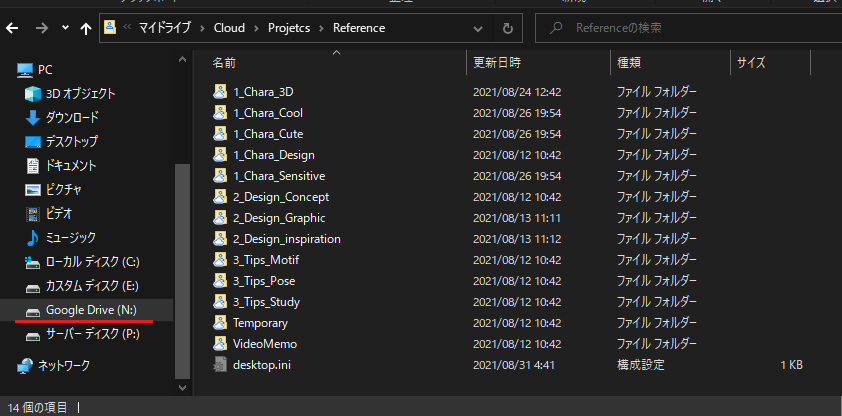Viewport: 842px width, 416px height.
Task: Select サーバー ディスク (P:) drive
Action: click(93, 334)
